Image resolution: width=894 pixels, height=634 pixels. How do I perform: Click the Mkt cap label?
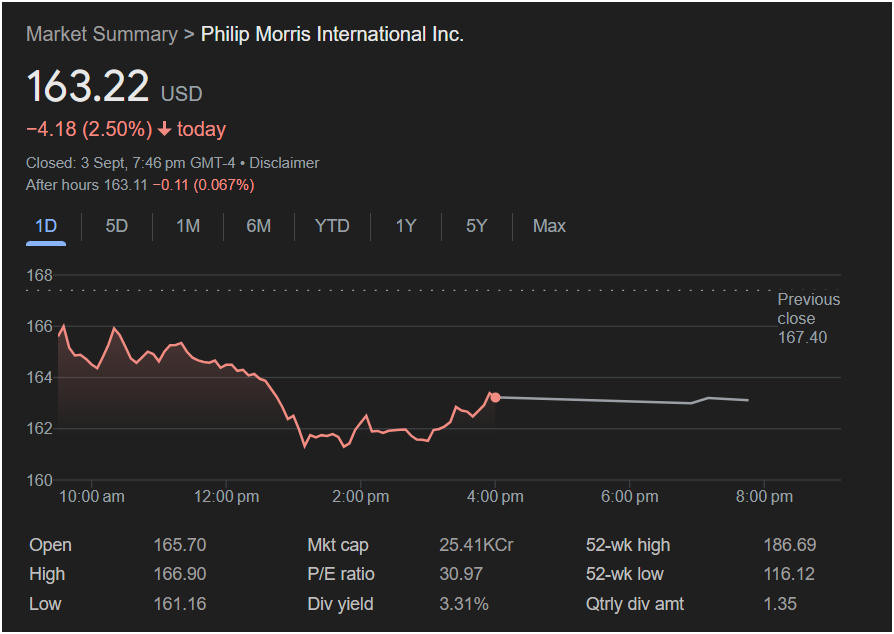tap(338, 545)
